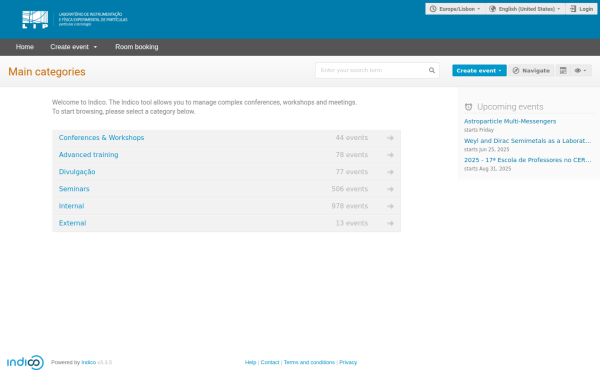Open the Europe/Lisbon timezone dropdown
The height and width of the screenshot is (375, 600).
[x=455, y=9]
